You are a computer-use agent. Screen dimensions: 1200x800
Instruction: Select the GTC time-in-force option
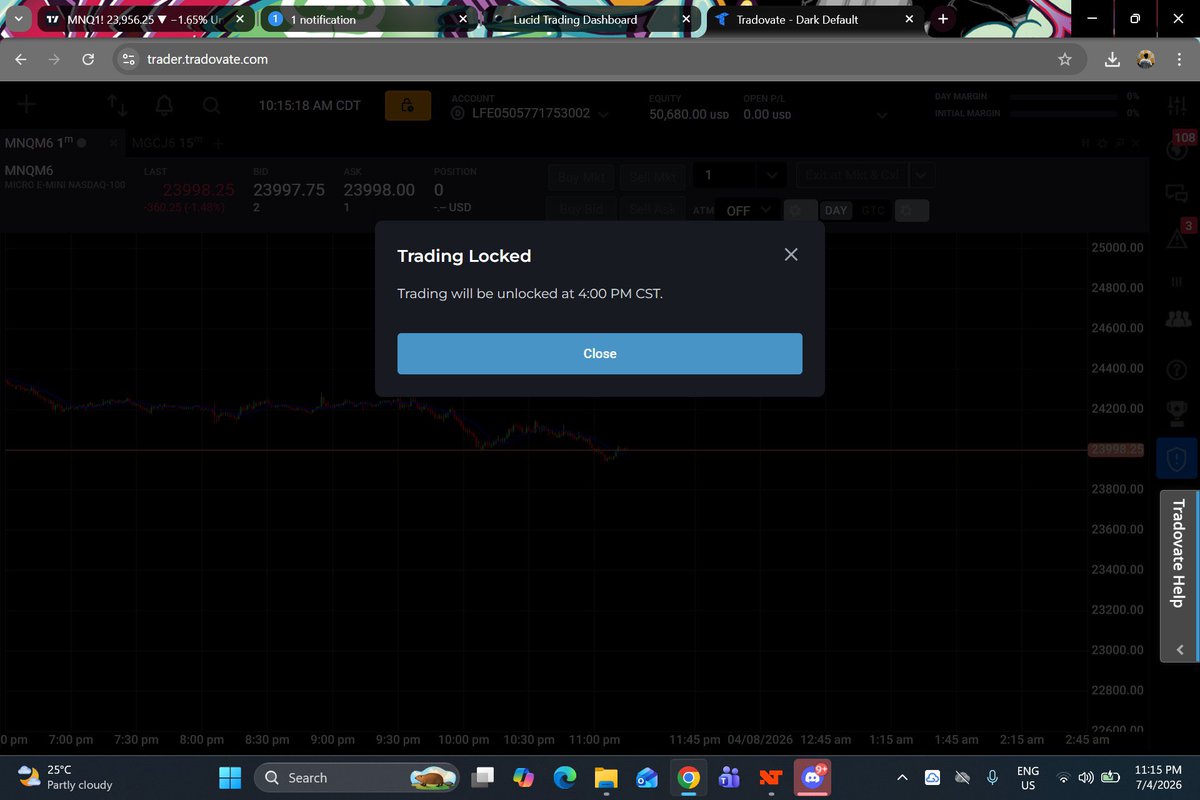pos(873,211)
